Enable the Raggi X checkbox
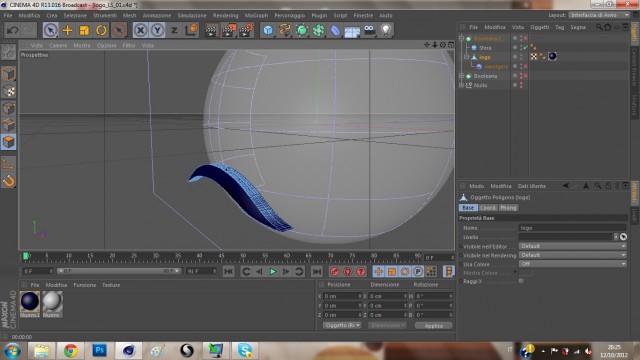640x360 pixels. pyautogui.click(x=521, y=281)
